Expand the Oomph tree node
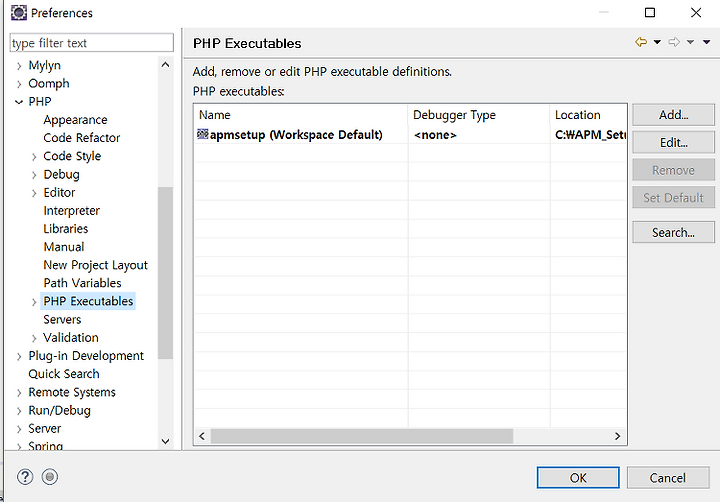This screenshot has height=502, width=720. click(19, 84)
